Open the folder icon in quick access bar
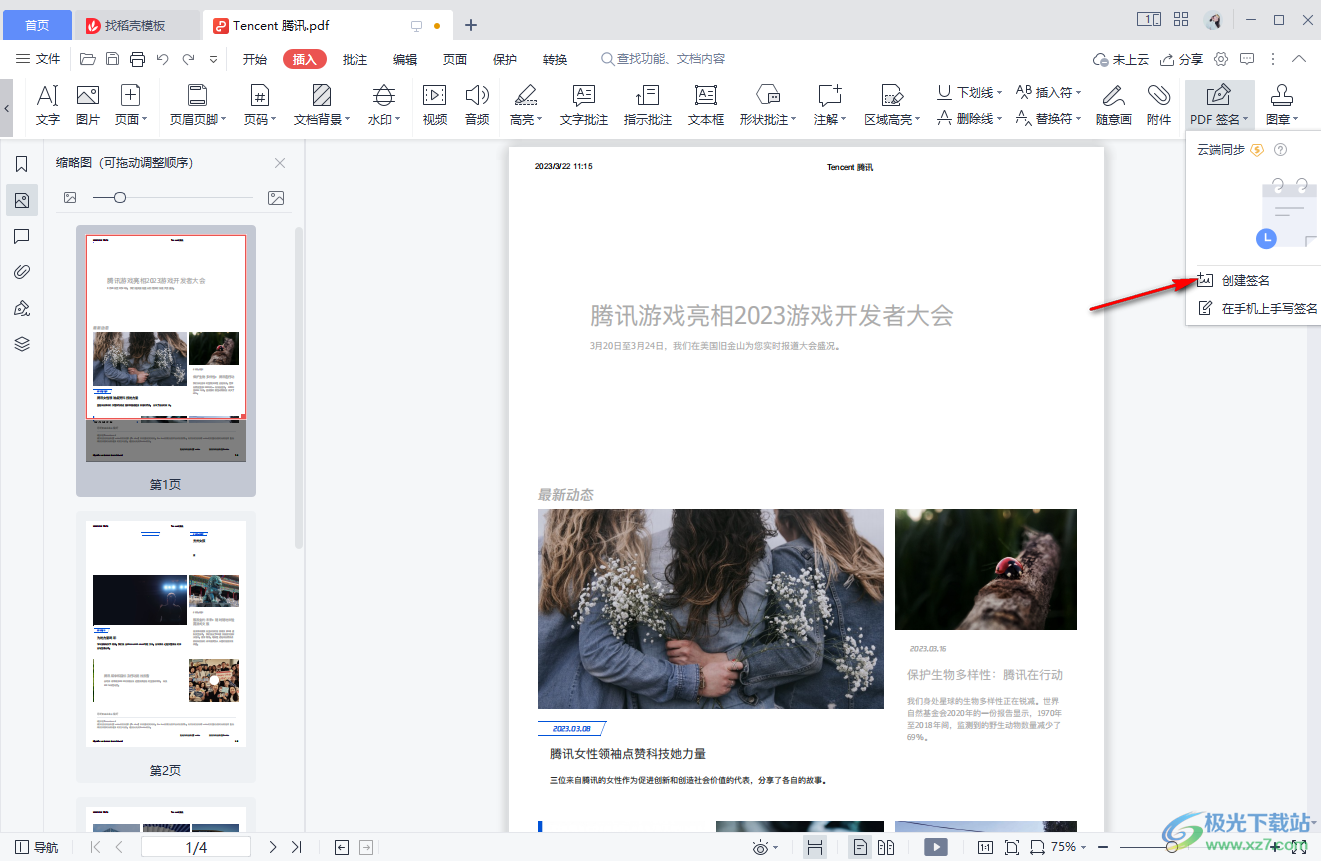 [88, 59]
